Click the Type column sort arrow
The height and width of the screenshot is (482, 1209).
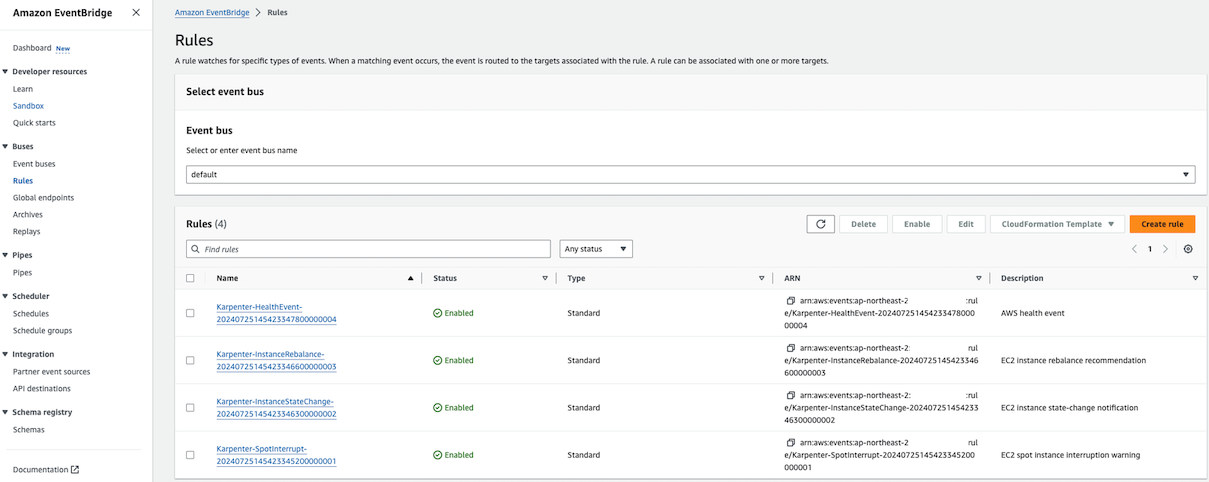[761, 278]
